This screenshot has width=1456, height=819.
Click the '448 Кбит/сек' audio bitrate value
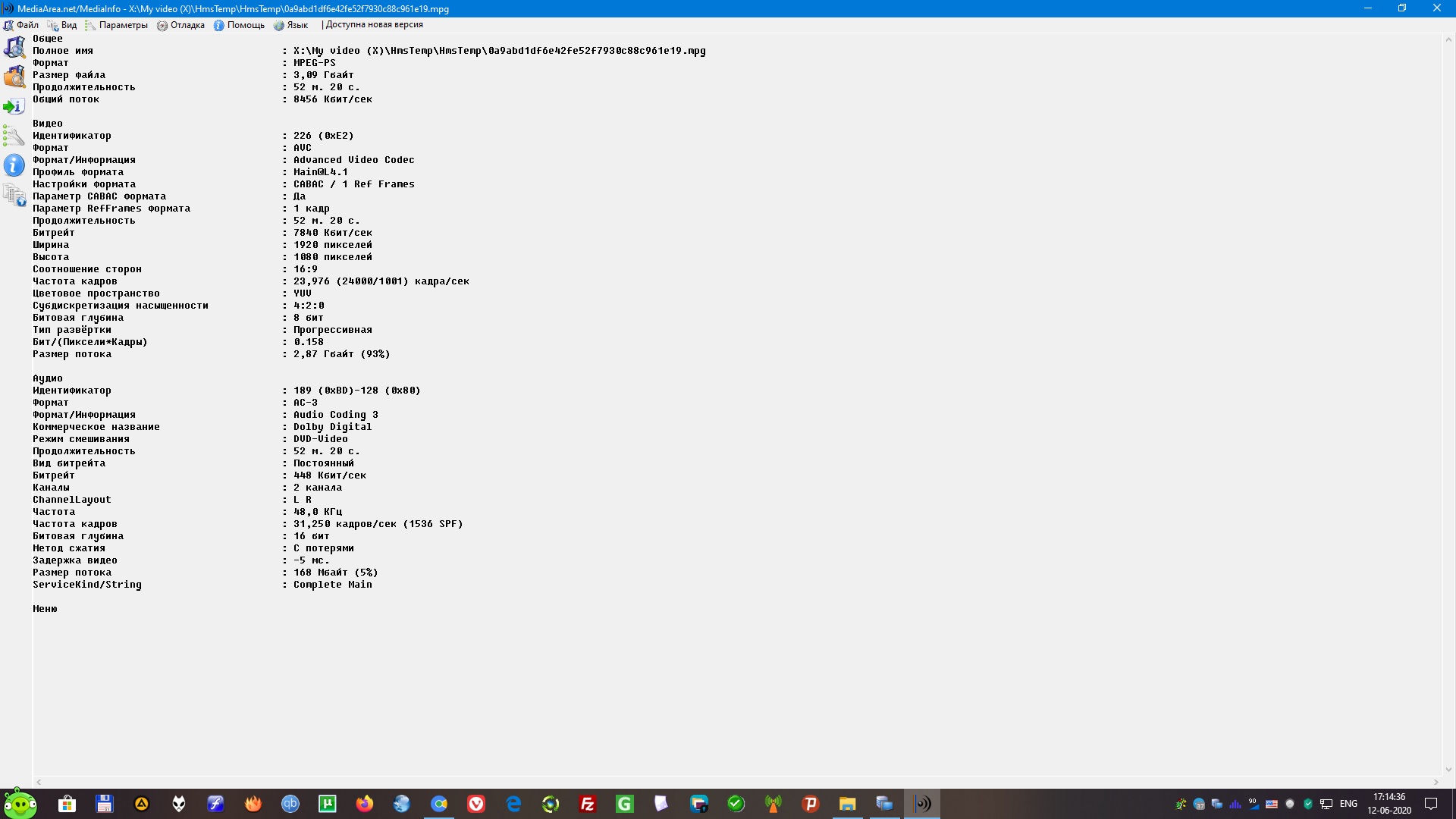[x=330, y=475]
